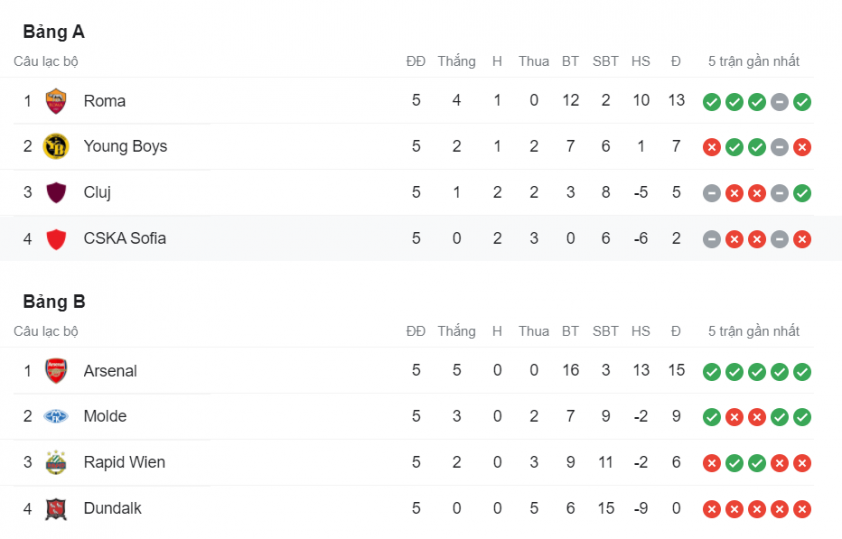Click Arsenal's last green win icon
This screenshot has height=539, width=842.
(802, 372)
